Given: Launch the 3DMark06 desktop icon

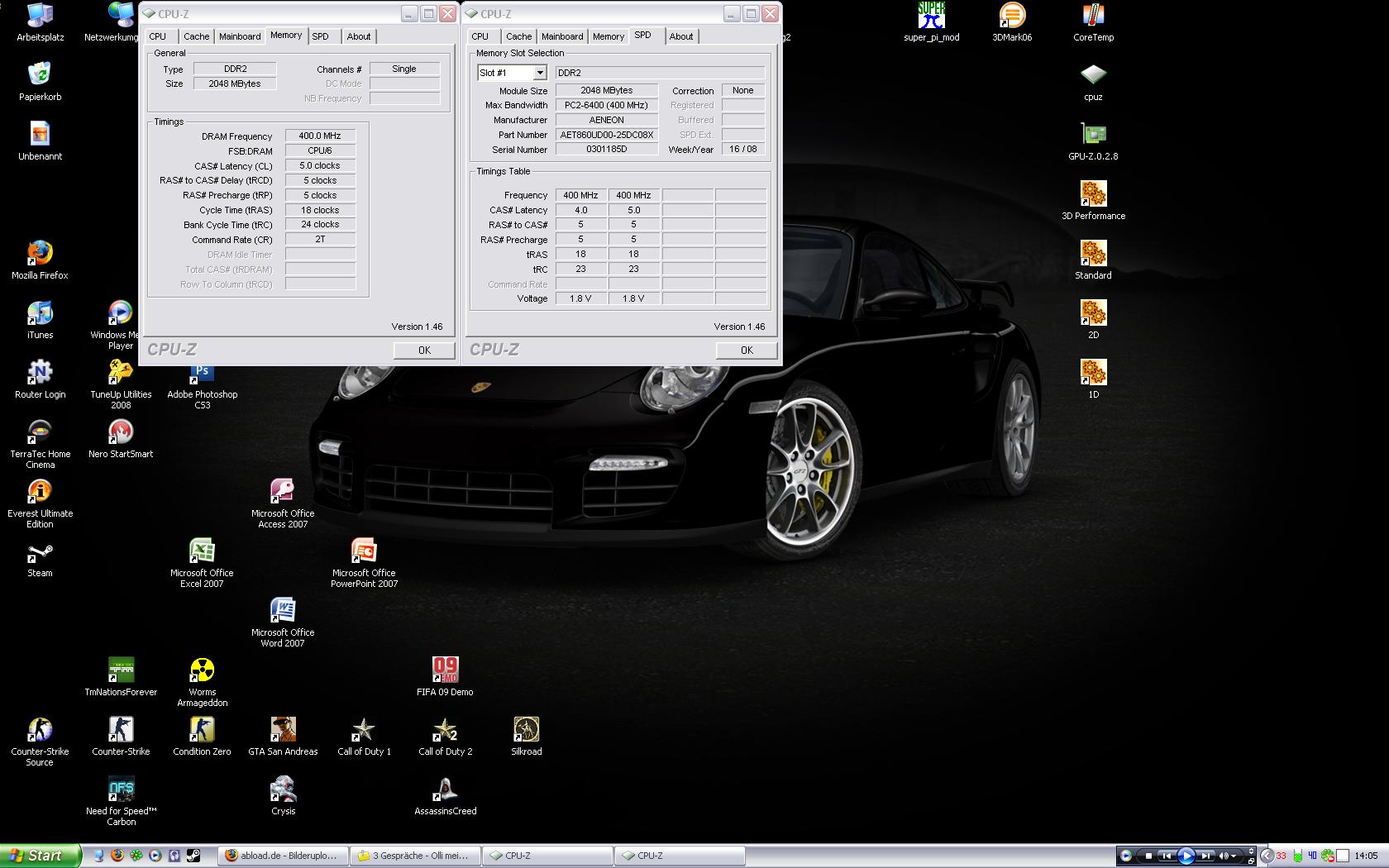Looking at the screenshot, I should pos(1011,16).
